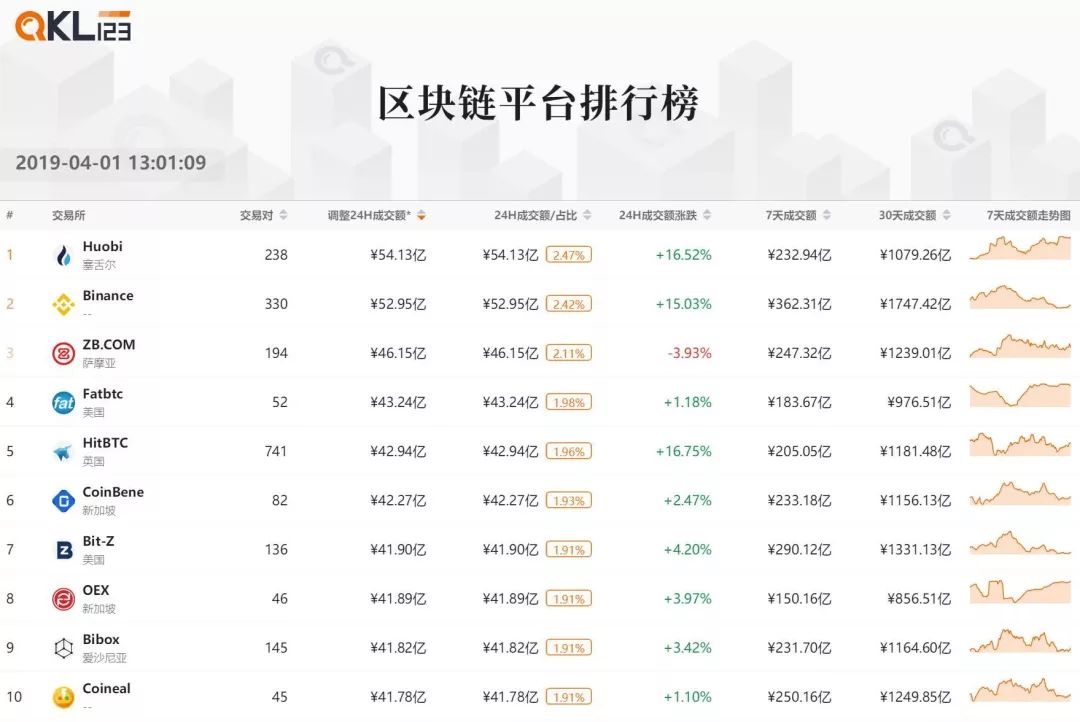Open the CoinBene exchange link
The height and width of the screenshot is (722, 1080).
(113, 492)
